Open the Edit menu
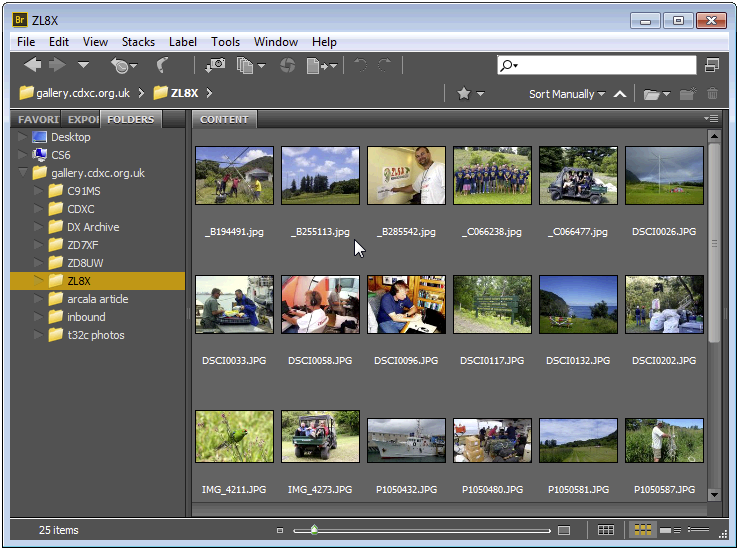This screenshot has width=740, height=552. pos(59,42)
